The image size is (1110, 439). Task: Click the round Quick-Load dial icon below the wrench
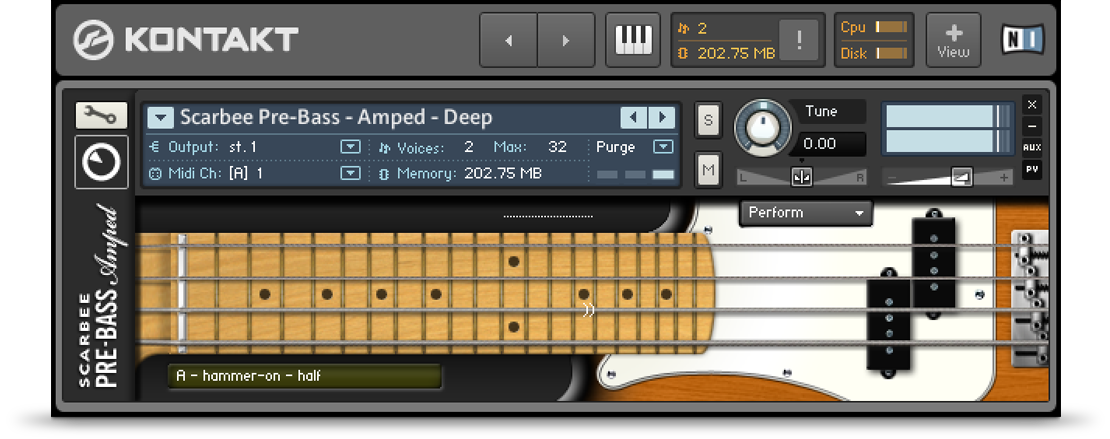click(x=101, y=160)
